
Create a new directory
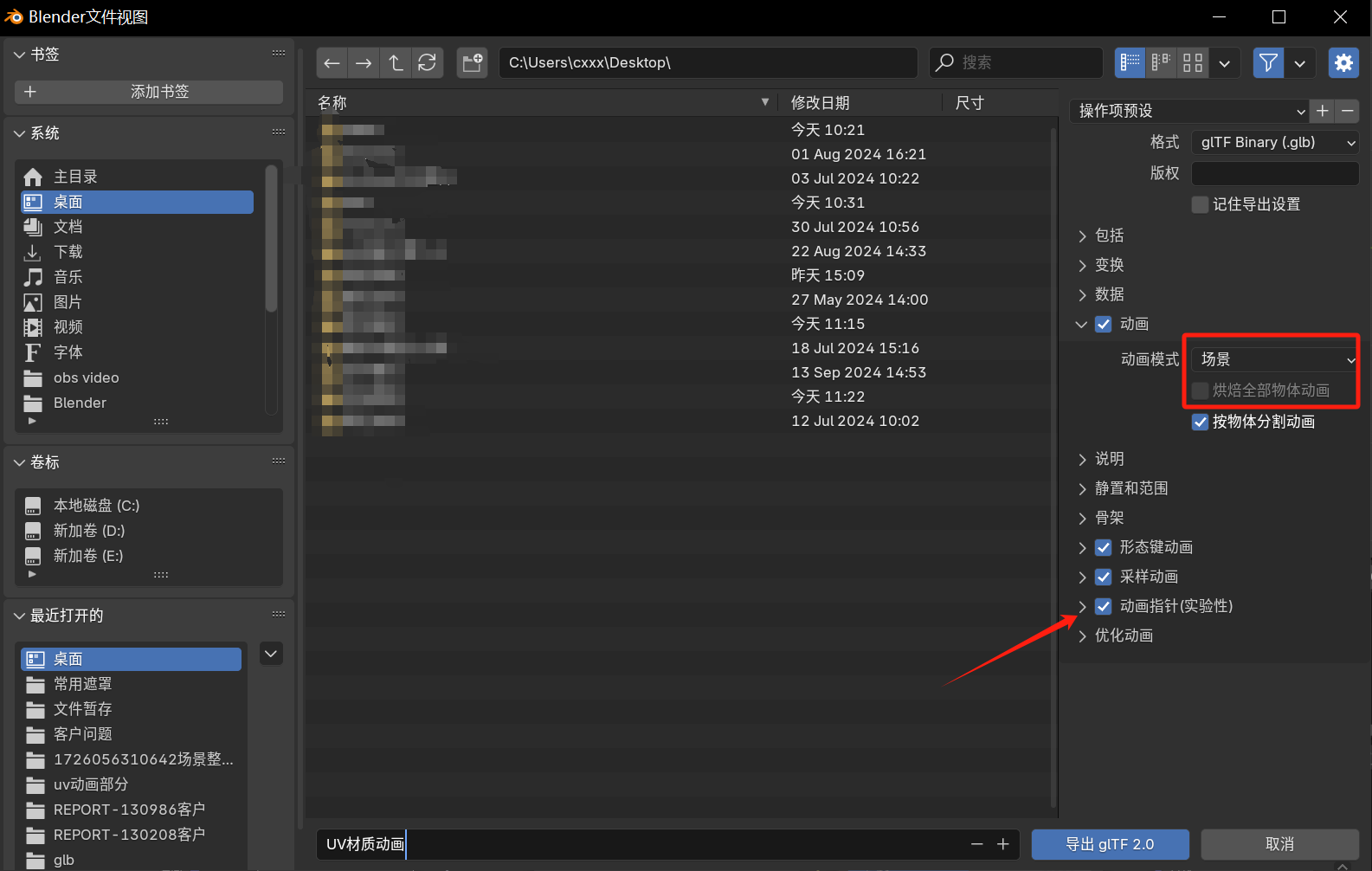point(473,62)
